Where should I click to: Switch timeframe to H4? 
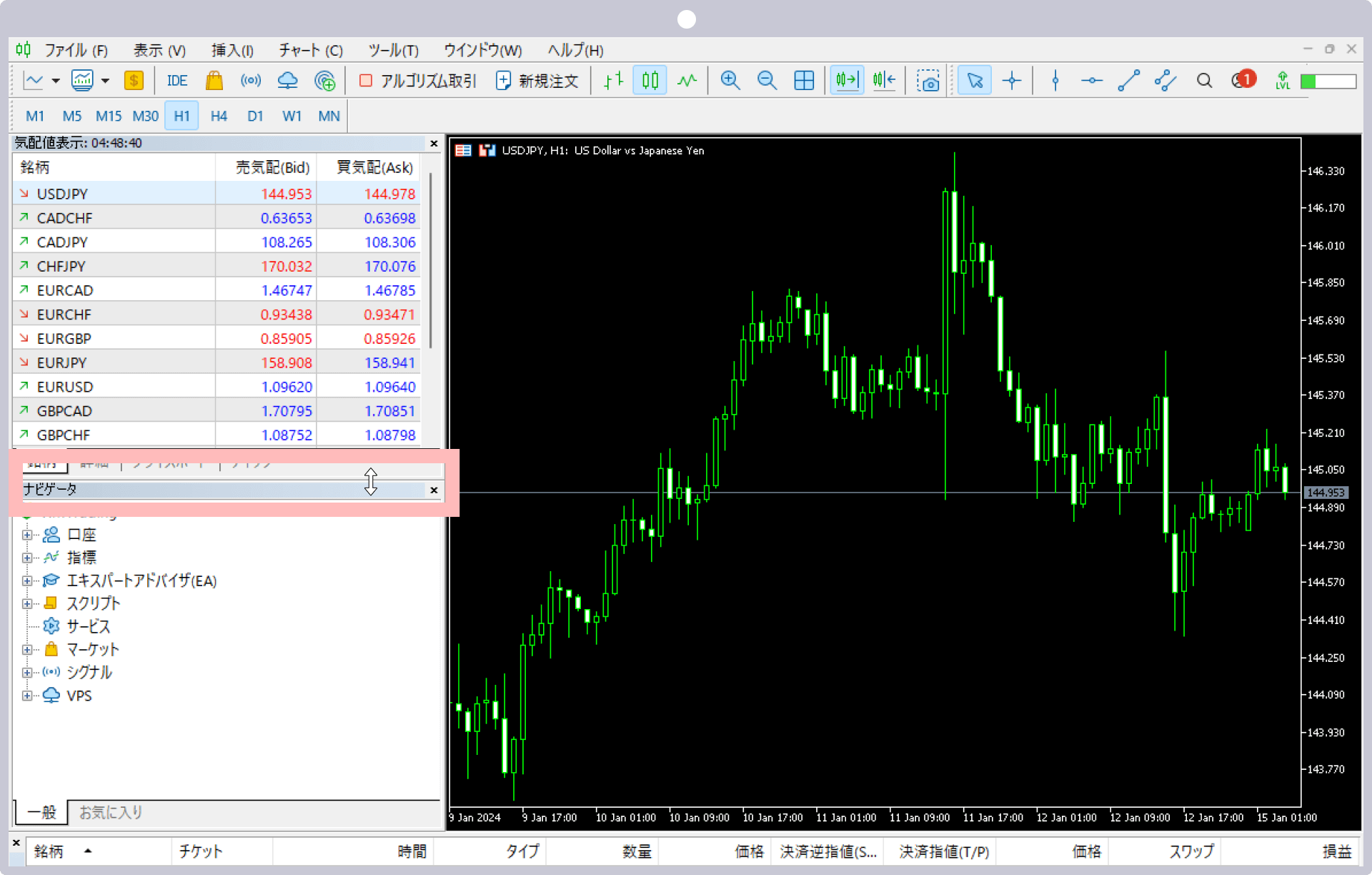coord(219,116)
